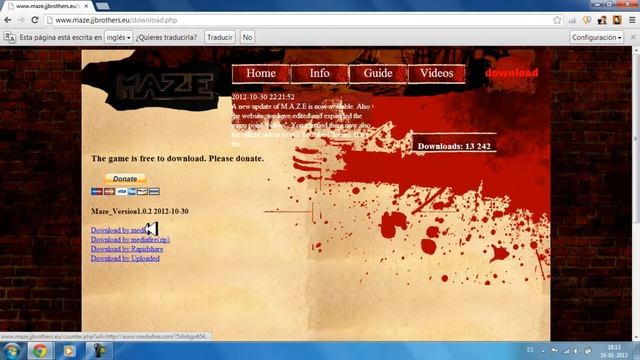
Task: Click the person silhouette extension icon
Action: [602, 20]
